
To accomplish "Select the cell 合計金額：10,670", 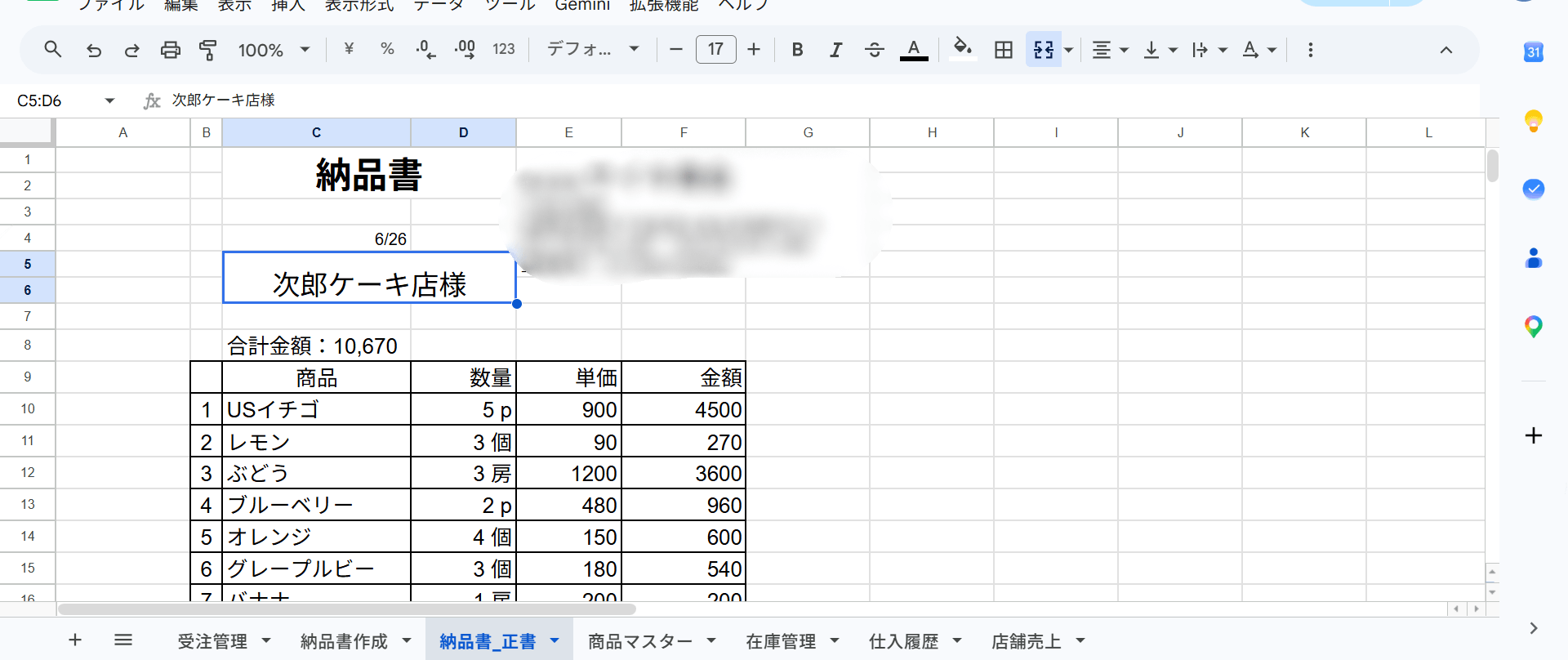I will point(316,346).
